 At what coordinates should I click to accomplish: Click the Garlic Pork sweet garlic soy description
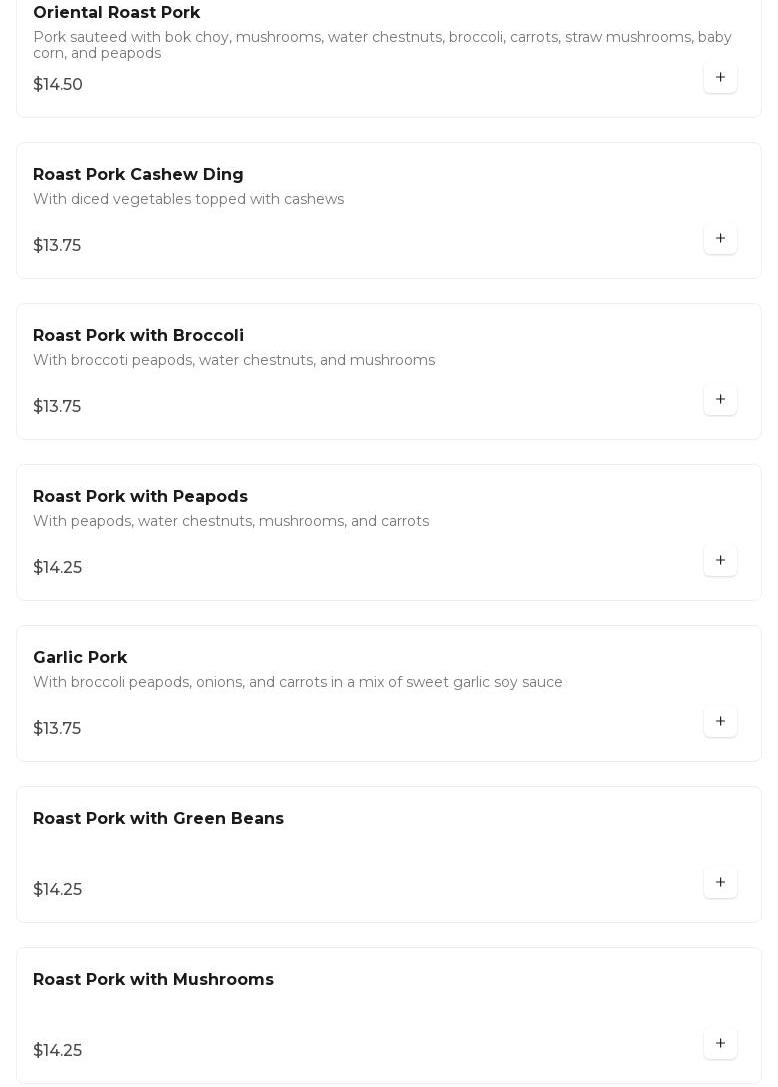298,682
